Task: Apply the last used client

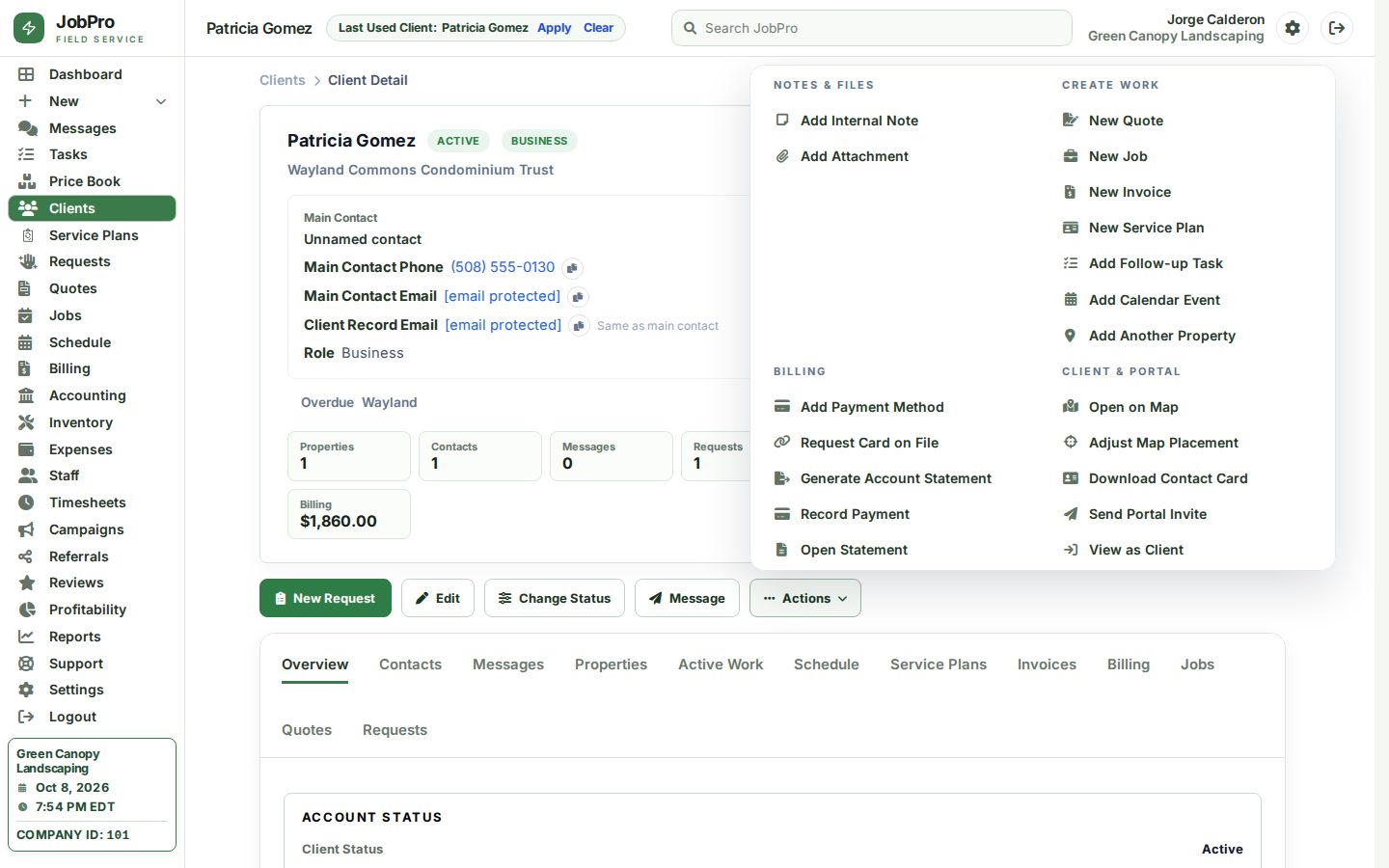Action: 555,28
